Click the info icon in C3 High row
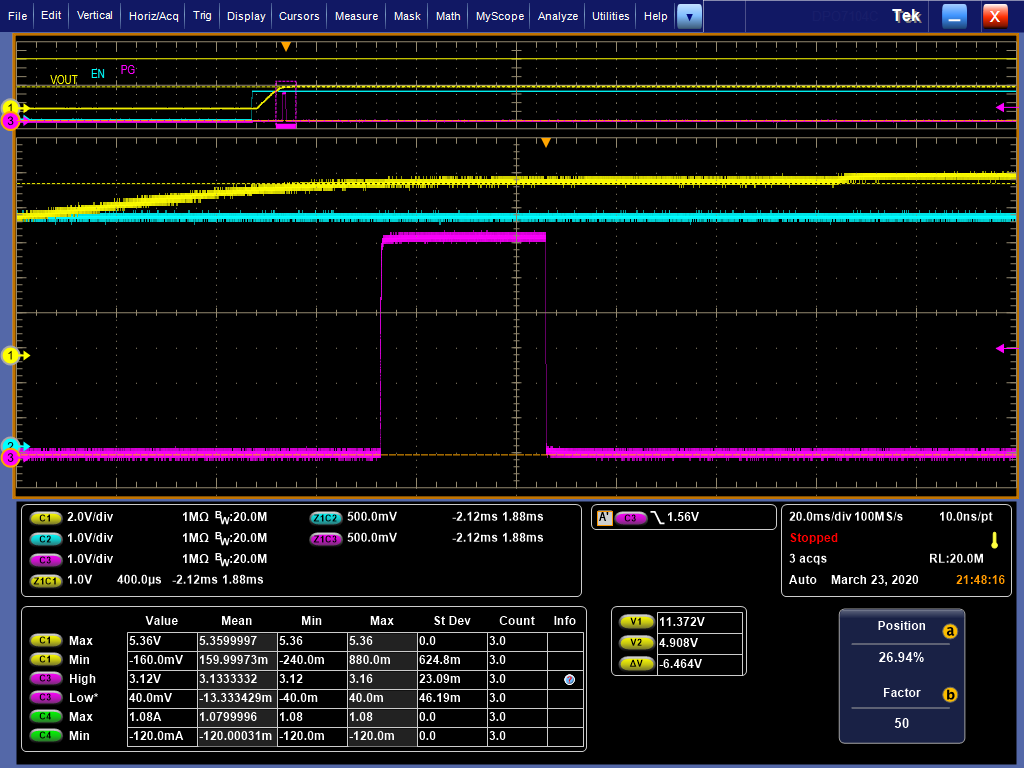This screenshot has height=768, width=1024. 569,679
